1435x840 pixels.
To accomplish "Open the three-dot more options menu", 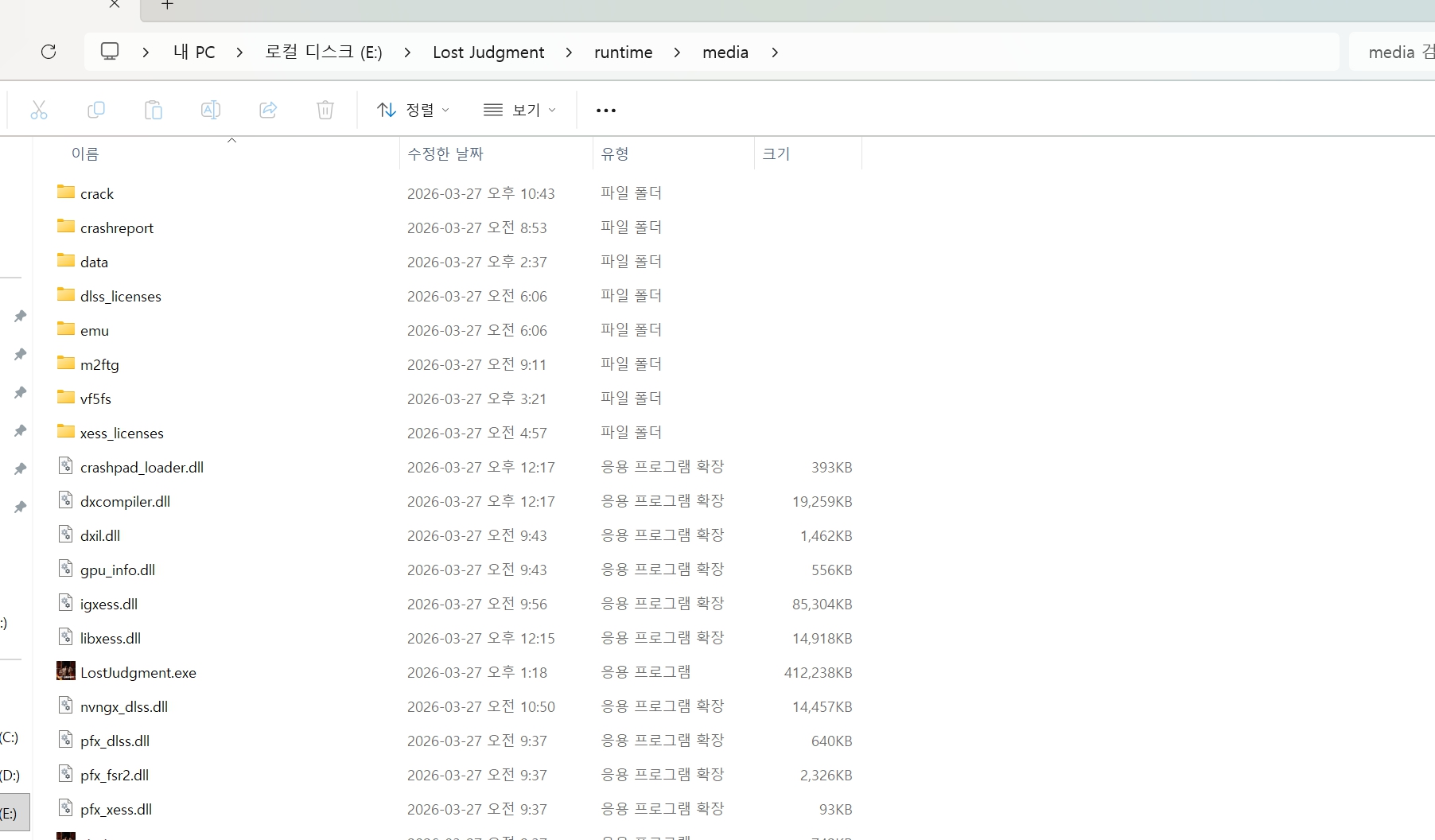I will pyautogui.click(x=606, y=111).
